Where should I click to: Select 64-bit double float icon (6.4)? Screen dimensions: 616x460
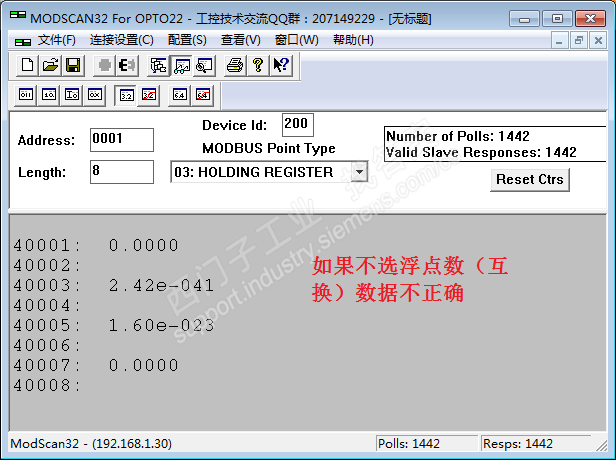click(180, 95)
